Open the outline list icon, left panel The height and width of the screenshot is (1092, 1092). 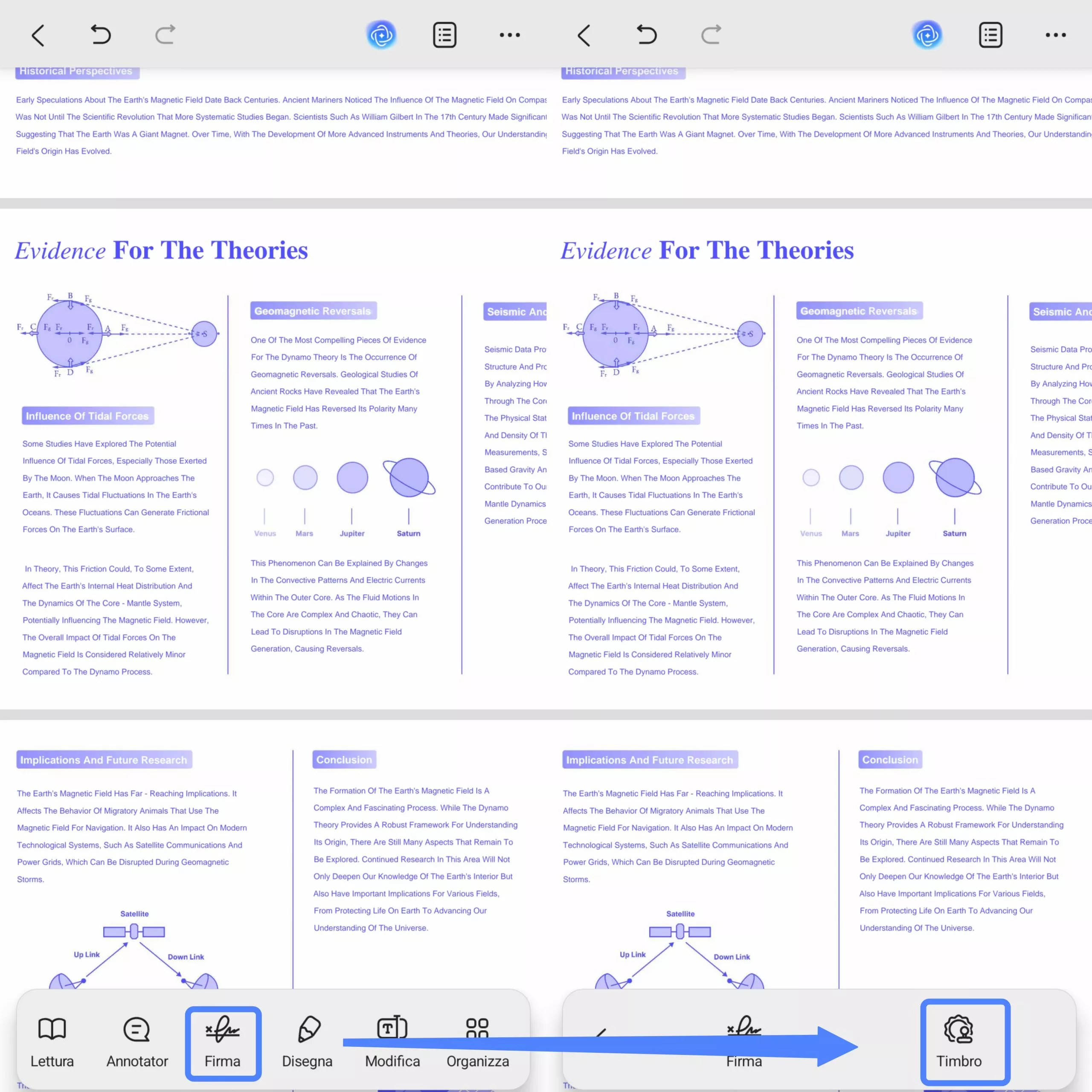point(445,35)
